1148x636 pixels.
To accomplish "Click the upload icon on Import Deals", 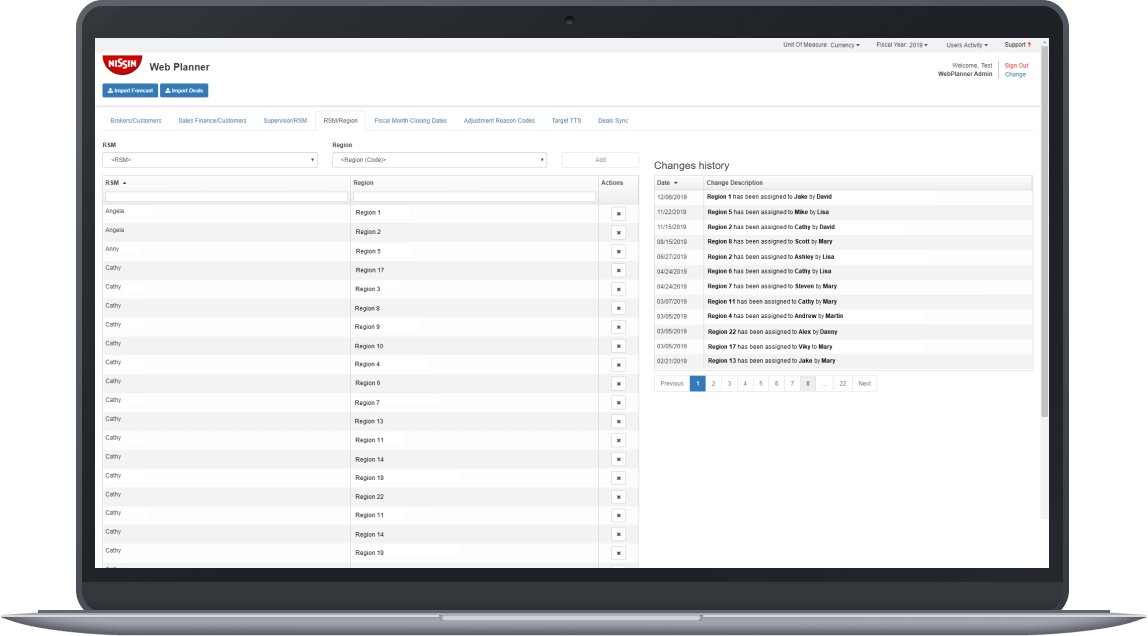I will click(168, 90).
